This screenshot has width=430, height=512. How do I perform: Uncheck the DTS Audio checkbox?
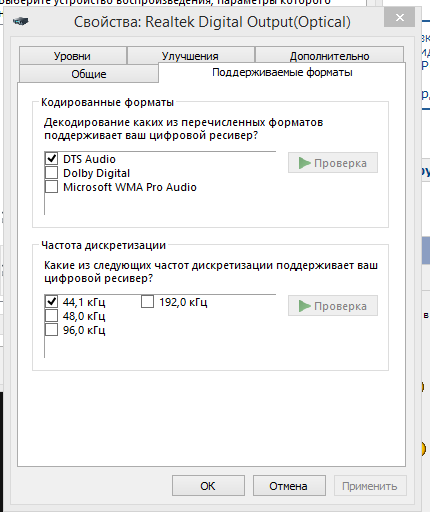[51, 159]
